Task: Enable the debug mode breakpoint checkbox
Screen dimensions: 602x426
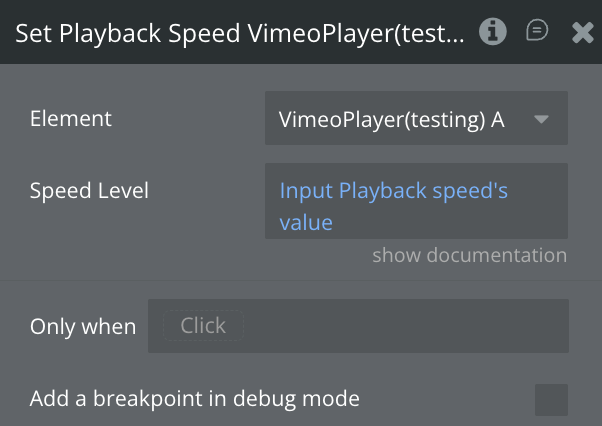Action: tap(551, 399)
